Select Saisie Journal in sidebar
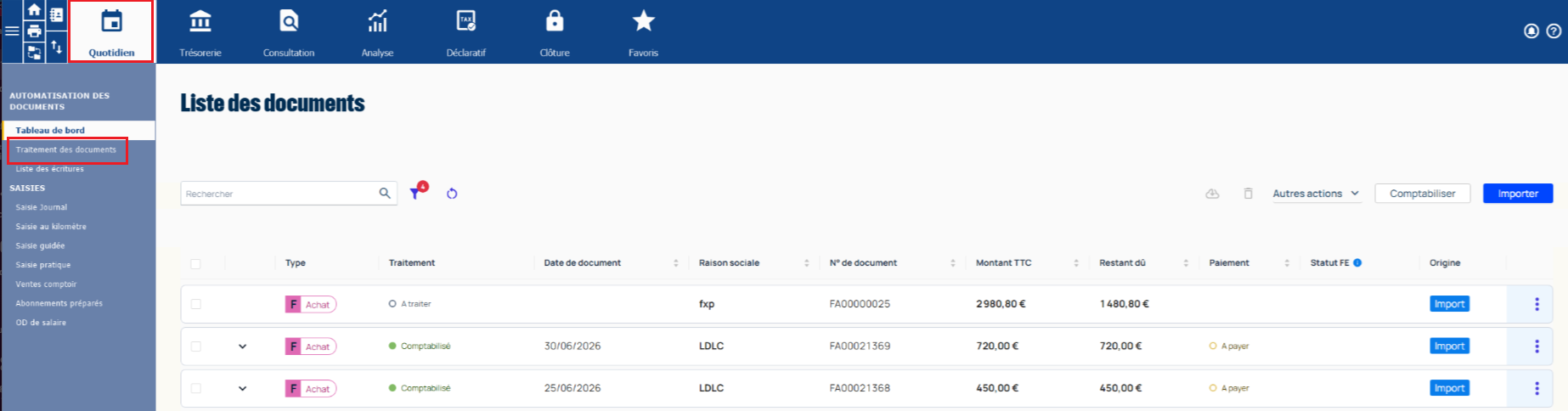Viewport: 1568px width, 411px height. tap(42, 207)
